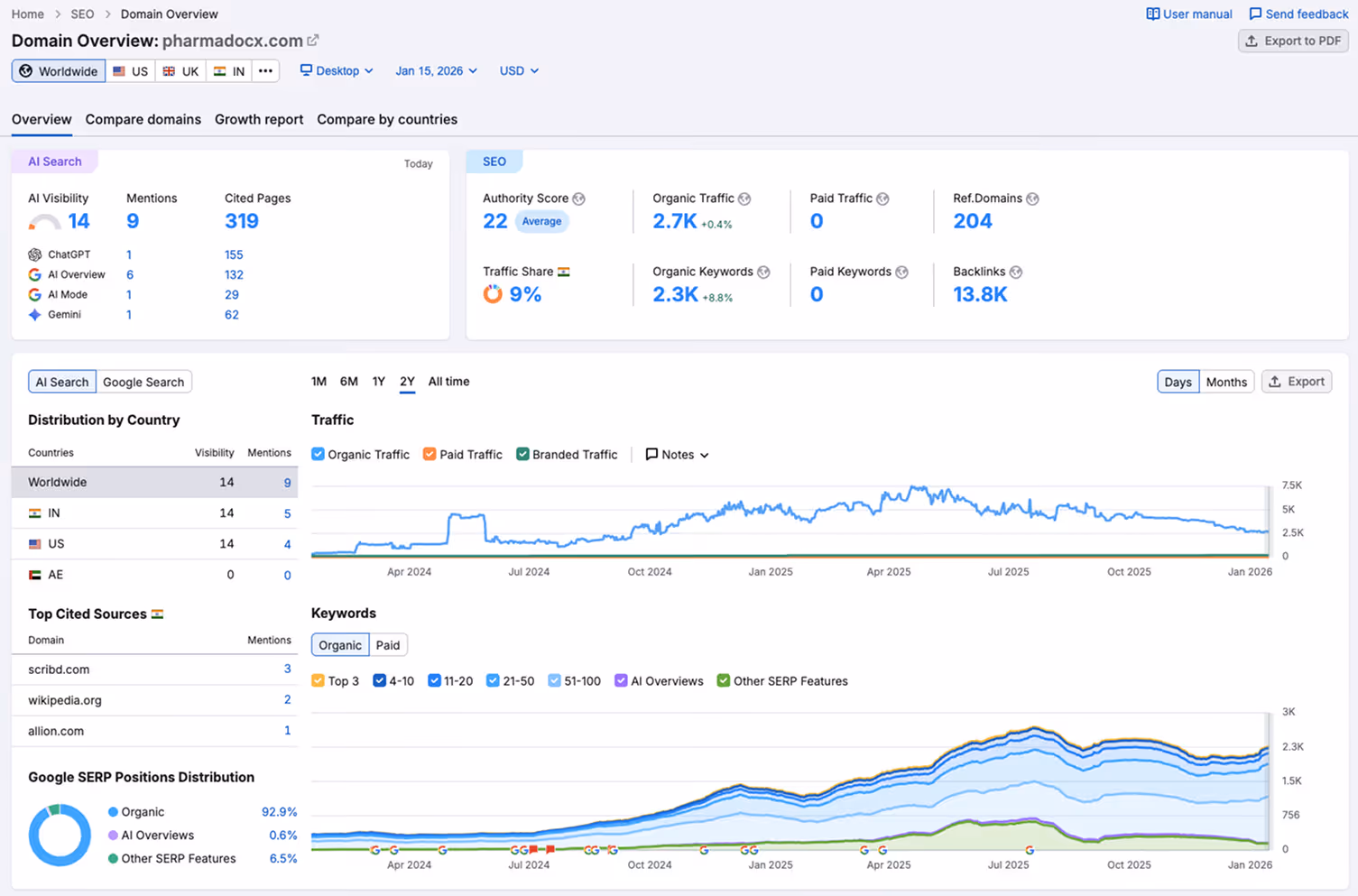
Task: Click Authority Score info icon
Action: pyautogui.click(x=579, y=199)
